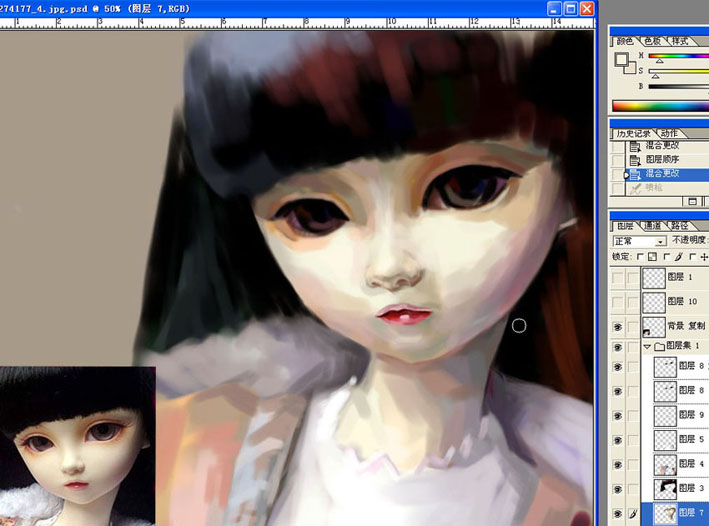
Task: Hide 图层 4 using its eye icon
Action: point(616,464)
